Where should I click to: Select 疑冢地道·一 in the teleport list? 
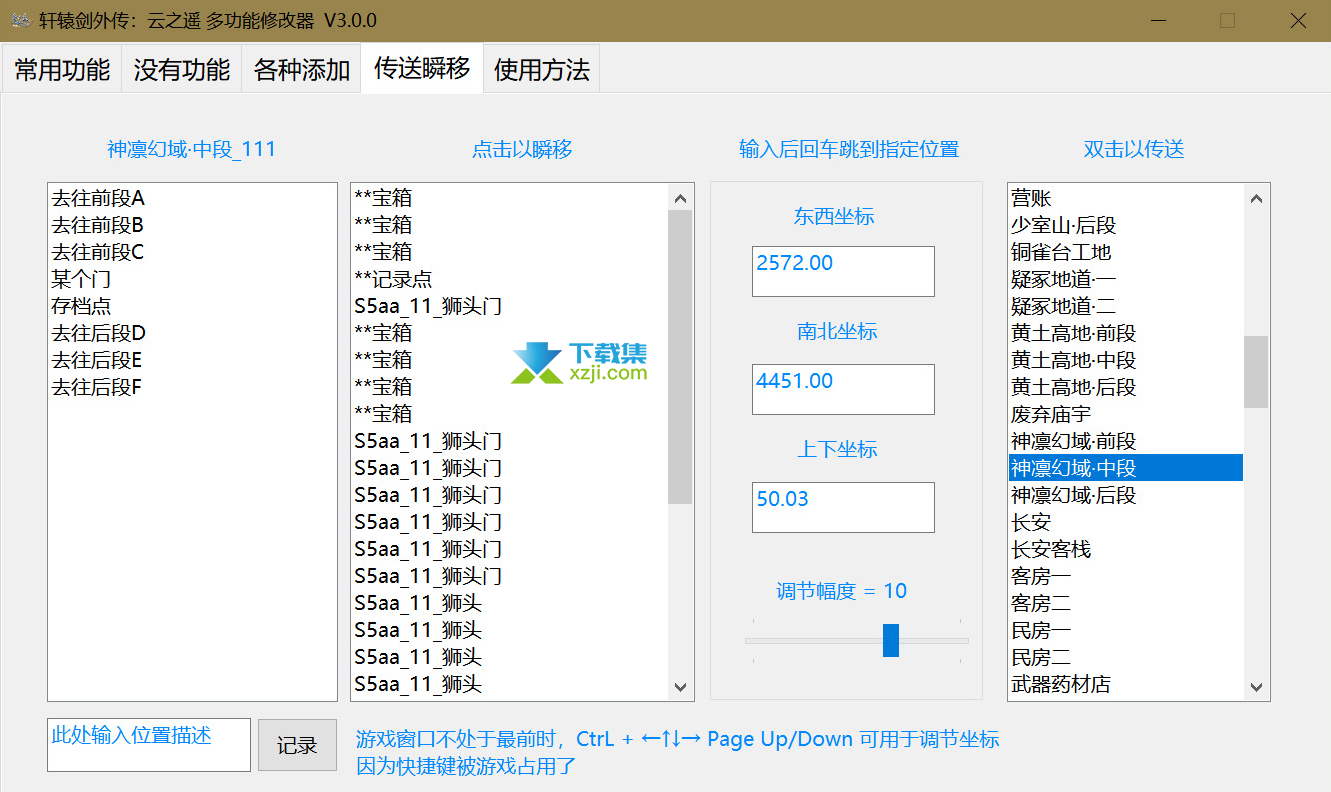[x=1126, y=279]
